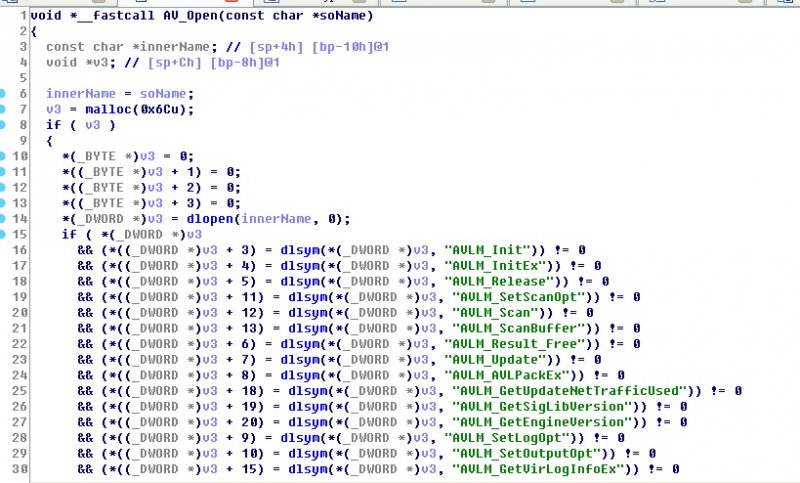Viewport: 800px width, 483px height.
Task: Click _BYTE cast on line 10
Action: 96,157
